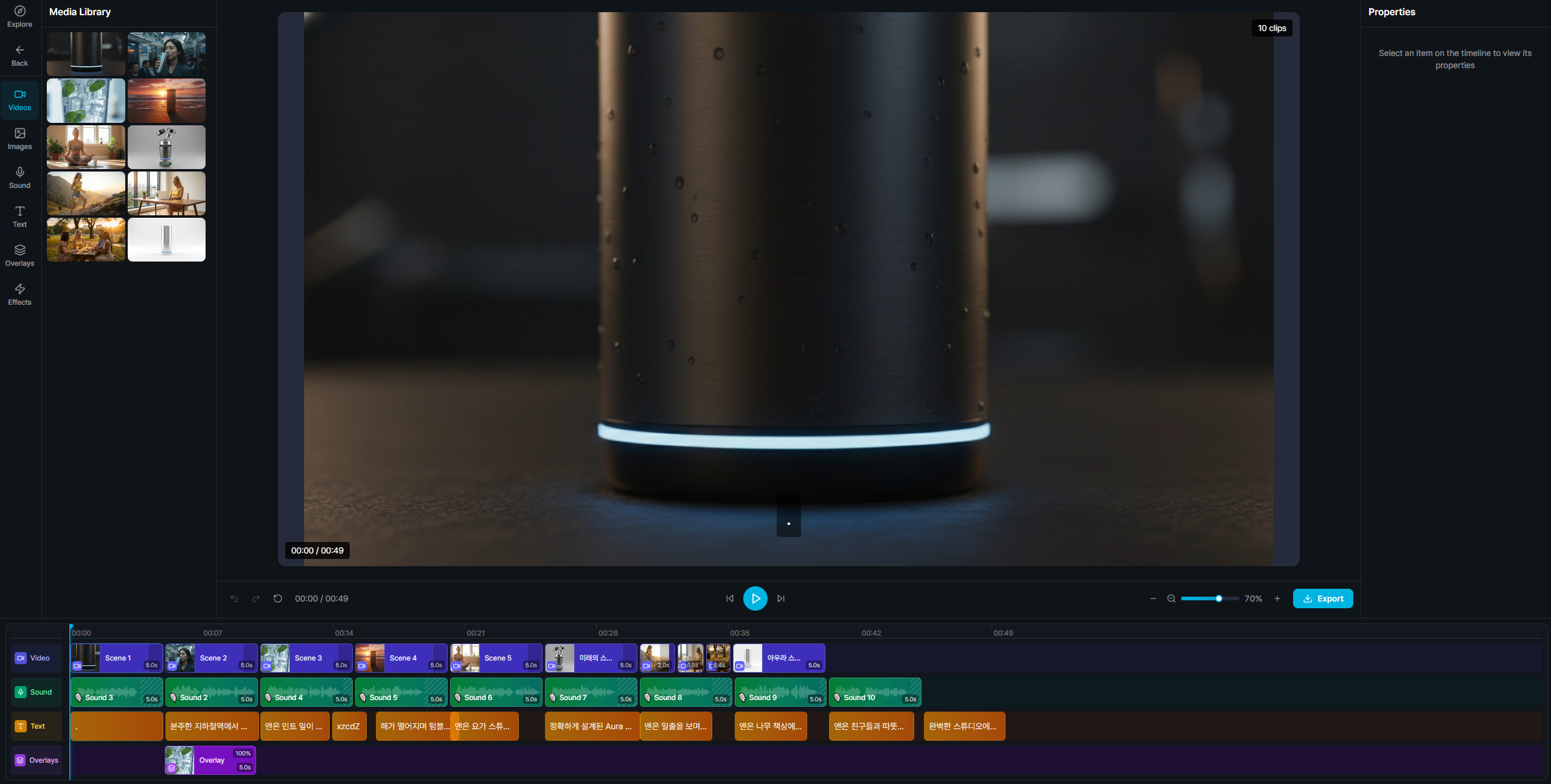
Task: Click the Back arrow icon
Action: tap(19, 50)
